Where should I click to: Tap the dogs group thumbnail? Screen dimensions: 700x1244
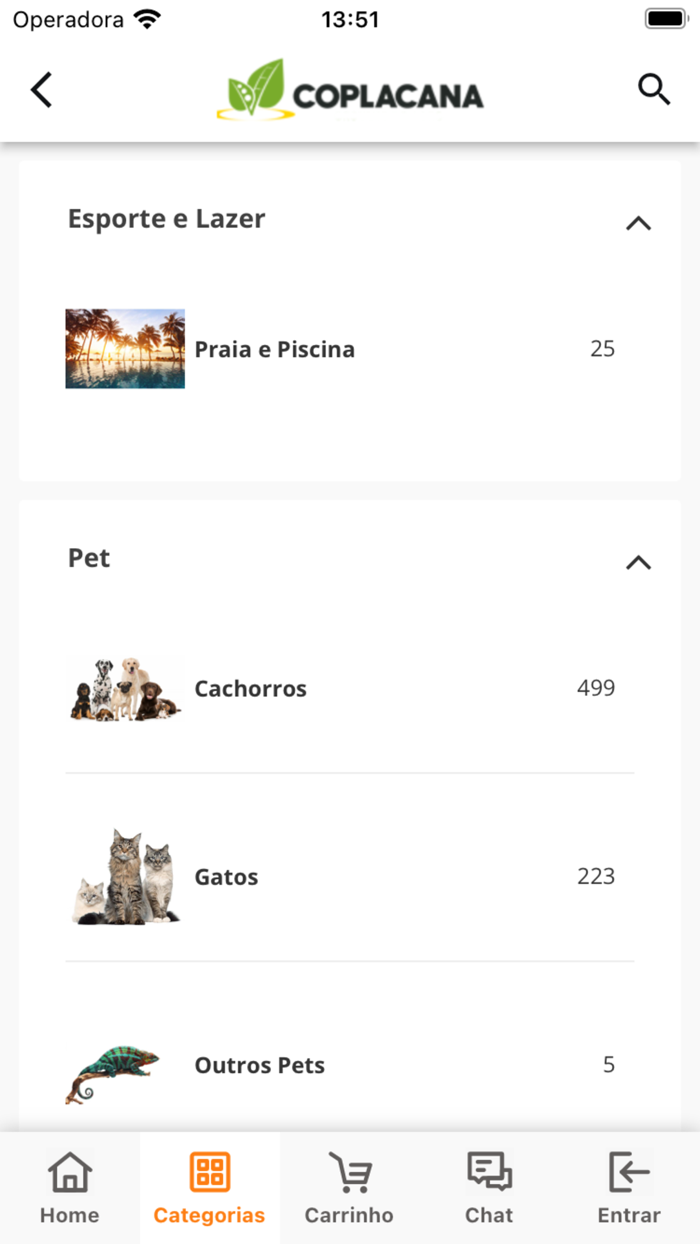tap(125, 689)
